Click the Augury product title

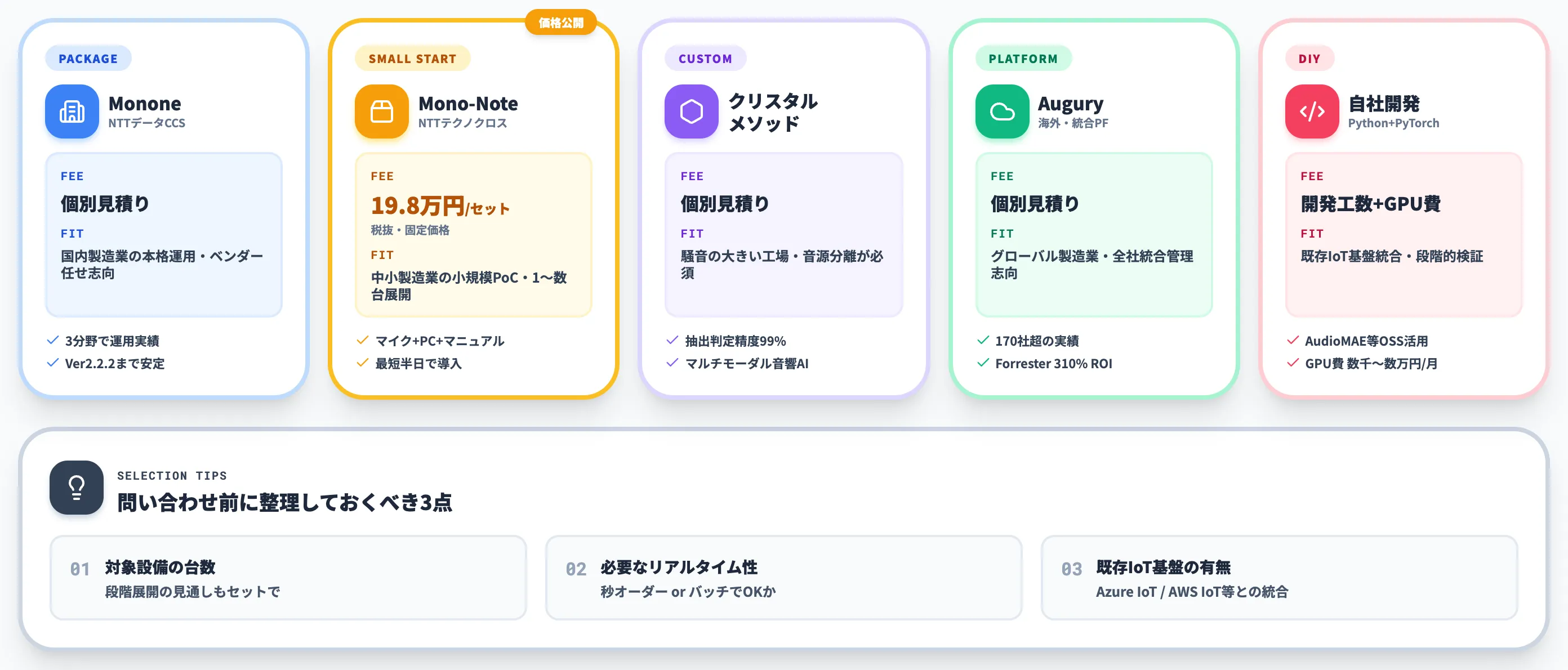tap(1071, 104)
